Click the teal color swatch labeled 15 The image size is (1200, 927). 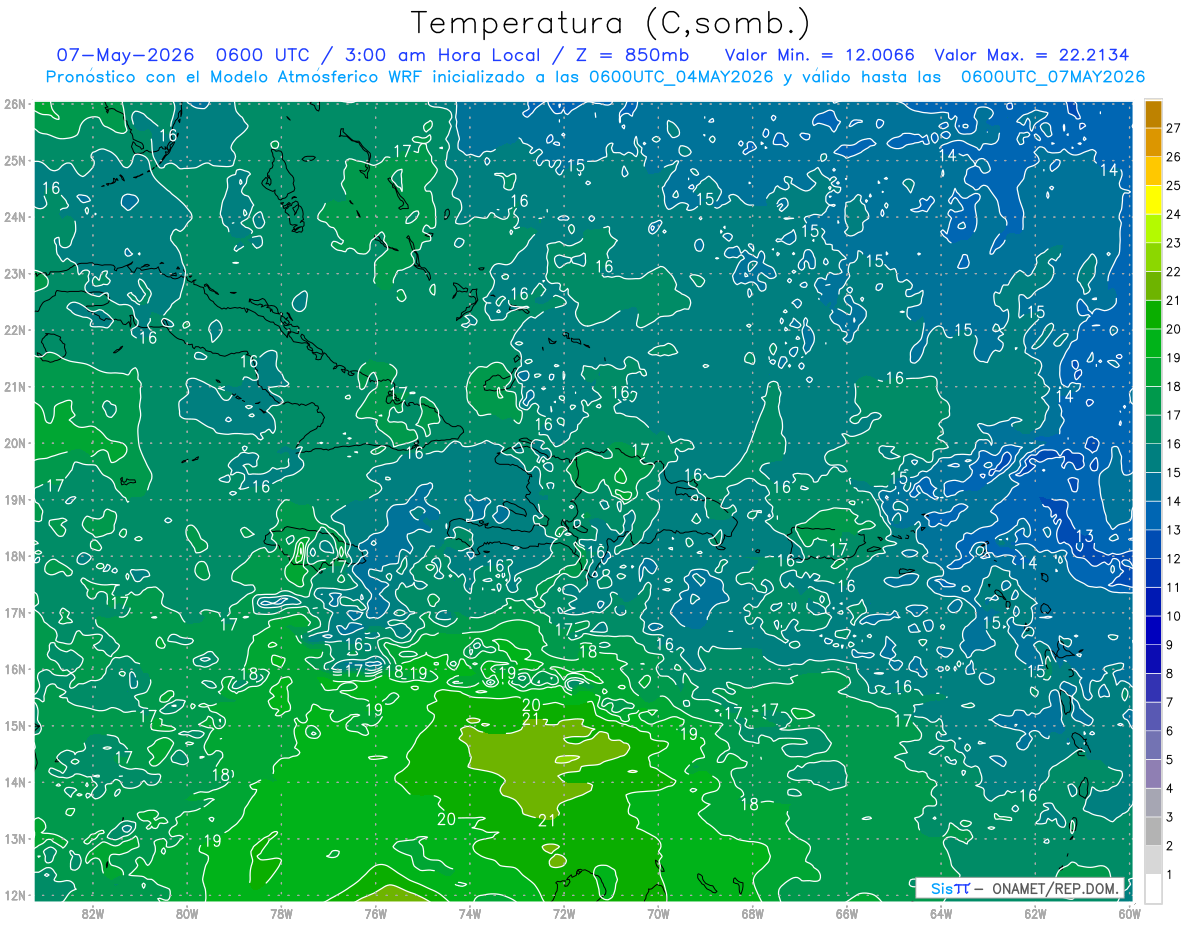(1153, 460)
